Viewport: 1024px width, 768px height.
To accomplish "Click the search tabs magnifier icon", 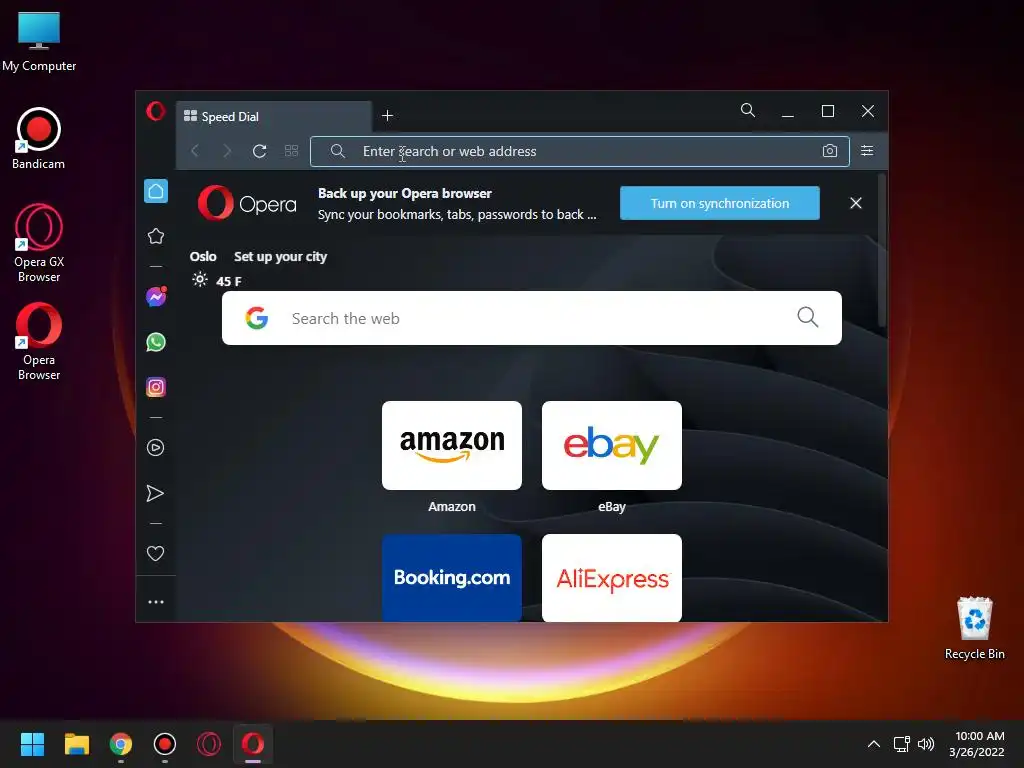I will point(748,110).
